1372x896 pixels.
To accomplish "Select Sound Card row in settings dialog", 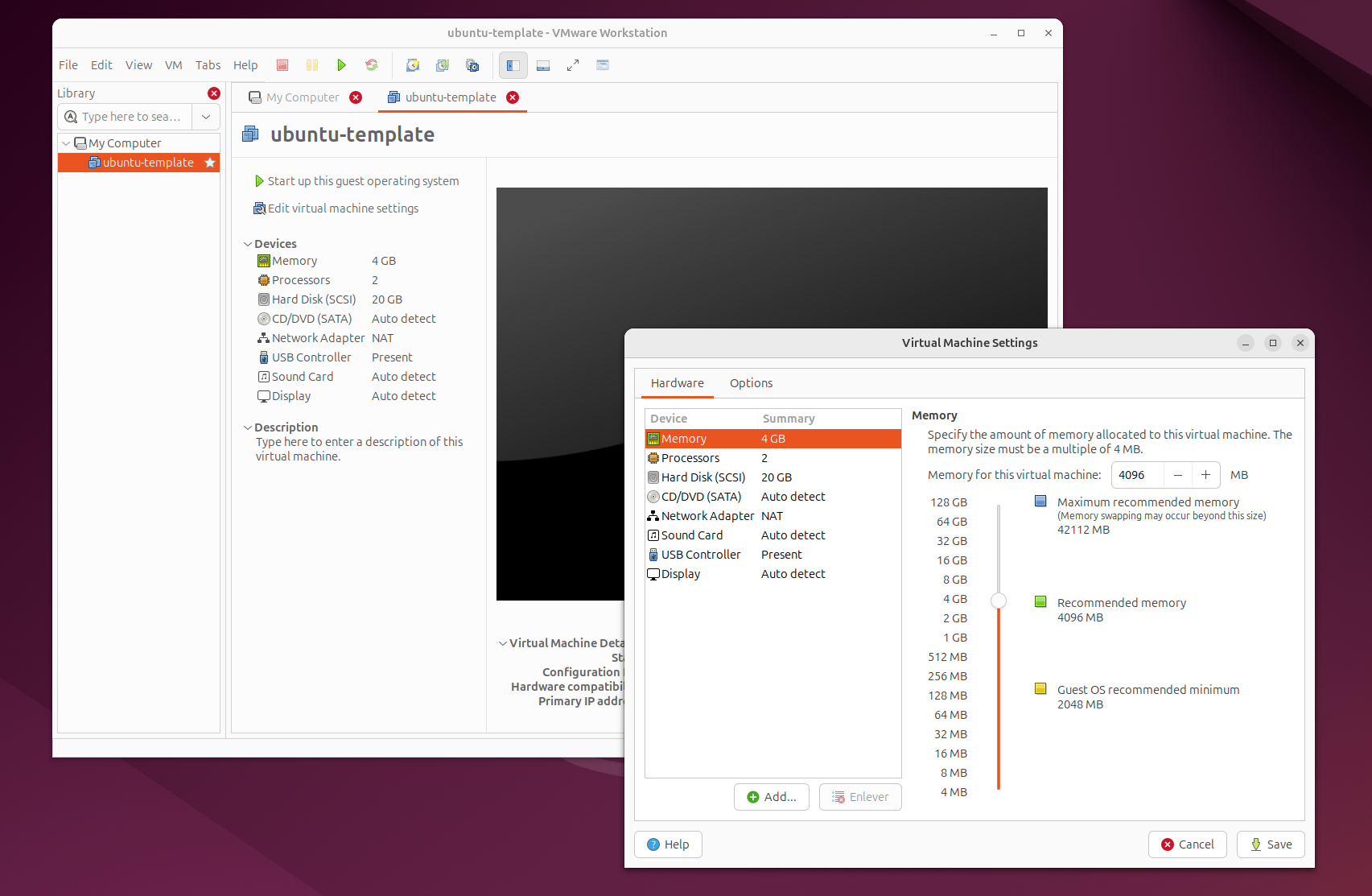I will click(773, 535).
